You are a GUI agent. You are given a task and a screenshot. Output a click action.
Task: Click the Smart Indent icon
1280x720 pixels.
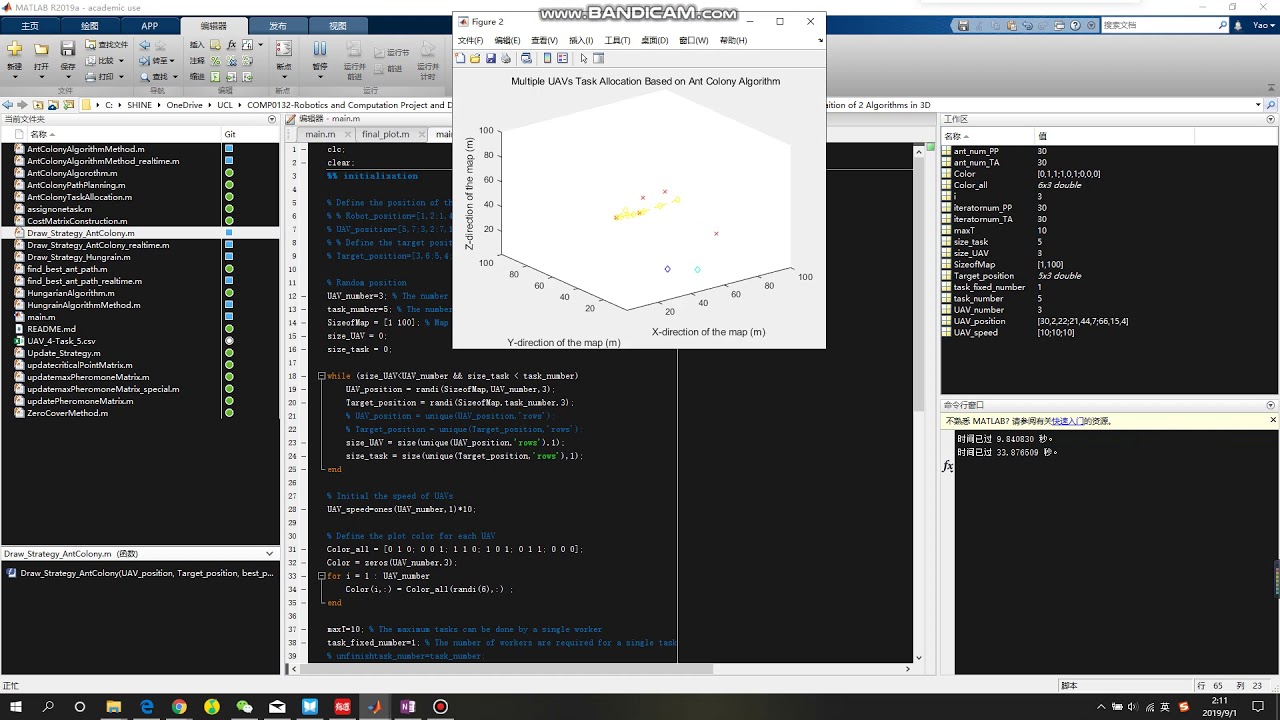[215, 77]
